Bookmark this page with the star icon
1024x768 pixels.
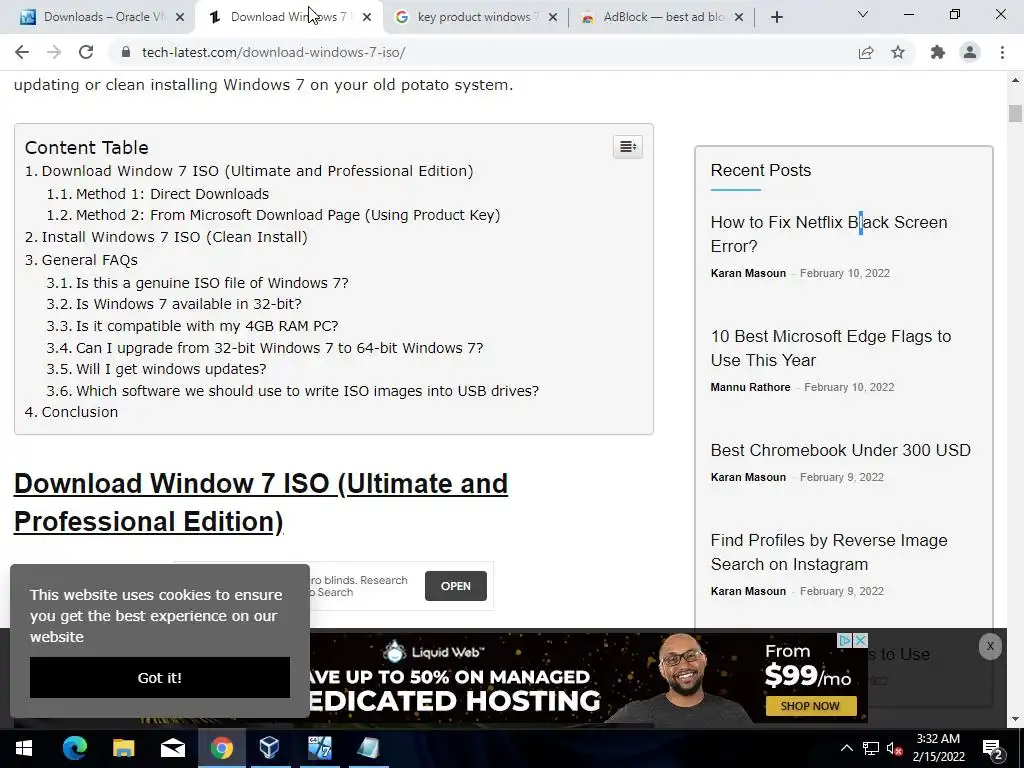pyautogui.click(x=898, y=52)
